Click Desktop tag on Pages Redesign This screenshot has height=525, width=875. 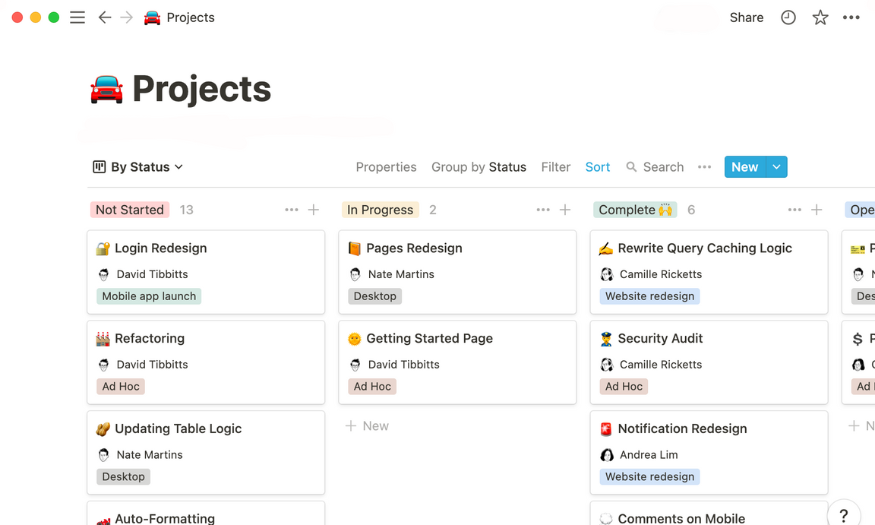pos(375,296)
